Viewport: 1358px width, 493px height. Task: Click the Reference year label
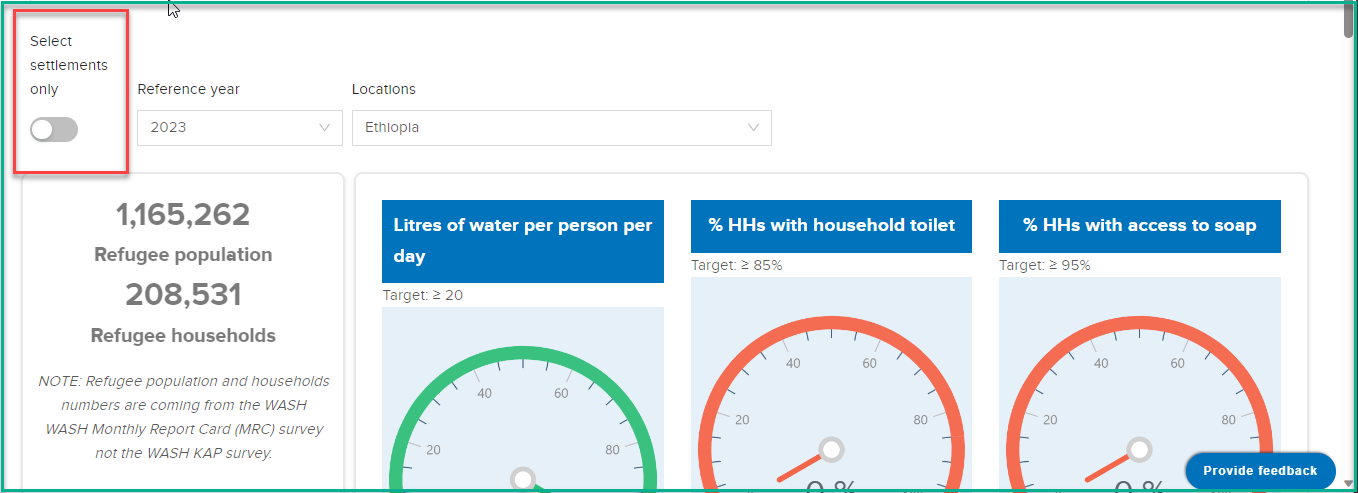pos(189,89)
